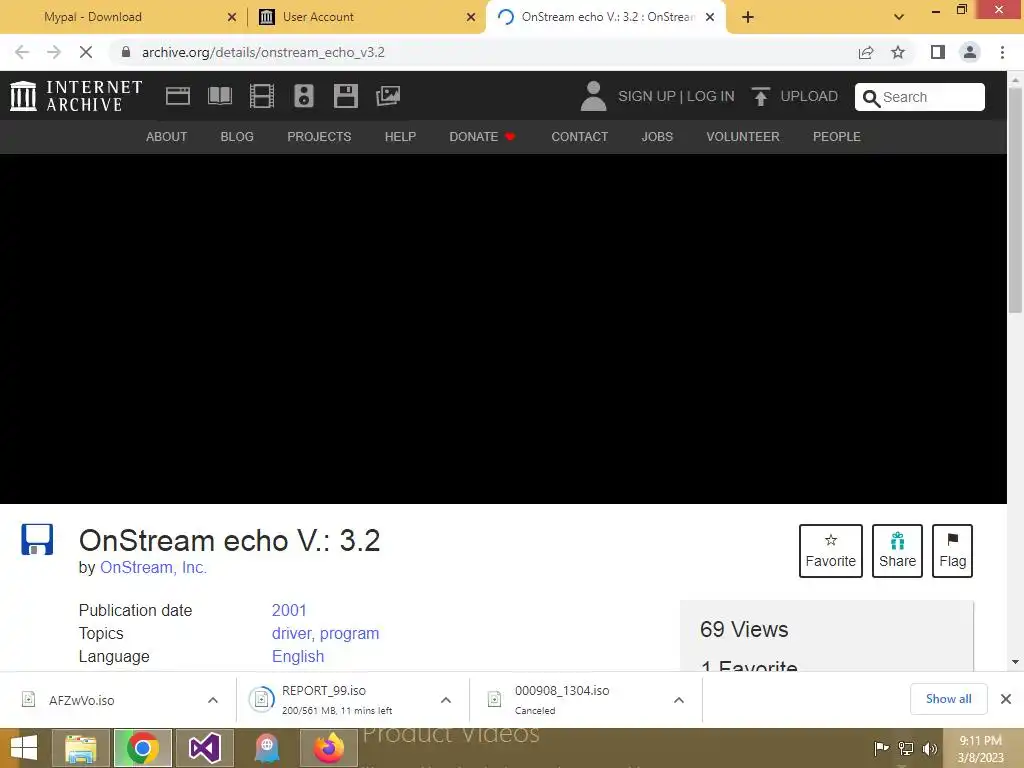
Task: Open the VOLUNTEER menu item
Action: pyautogui.click(x=743, y=136)
